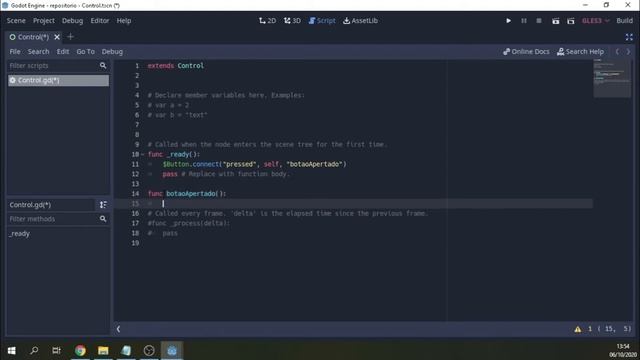Open the top Debug menu
Screen dimensions: 640x360
tap(72, 20)
